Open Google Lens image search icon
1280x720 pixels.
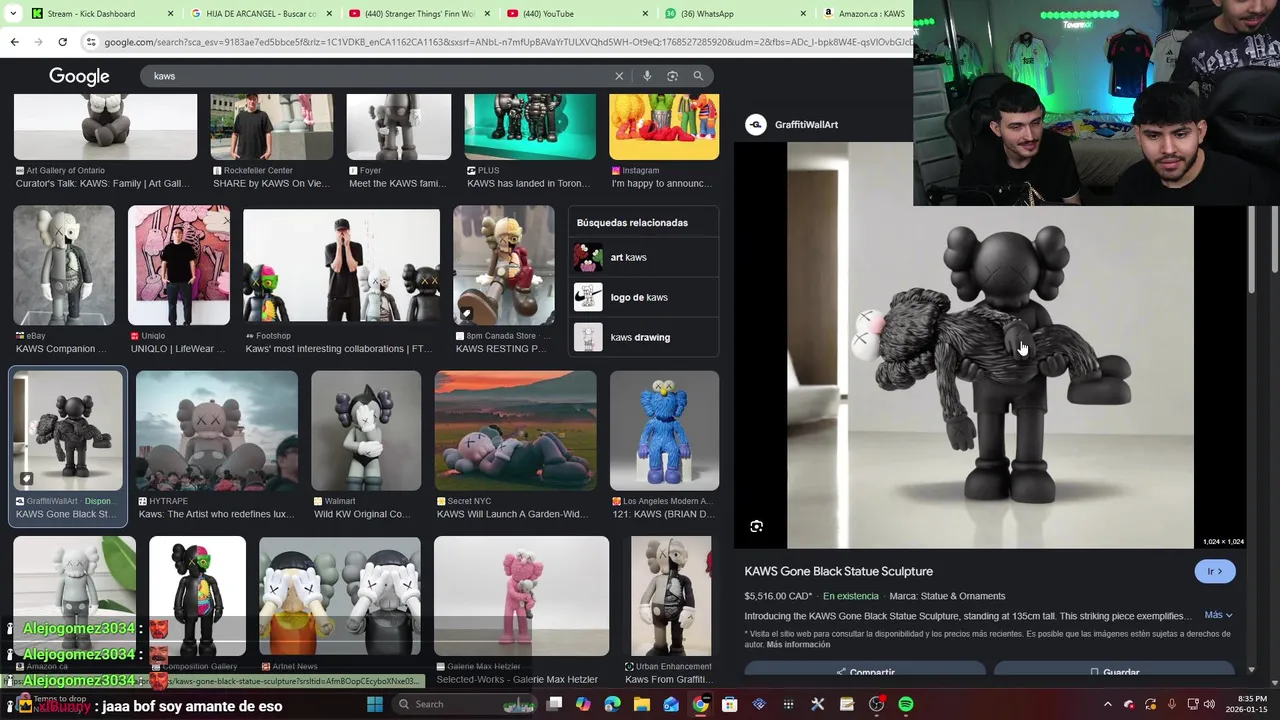tap(672, 76)
